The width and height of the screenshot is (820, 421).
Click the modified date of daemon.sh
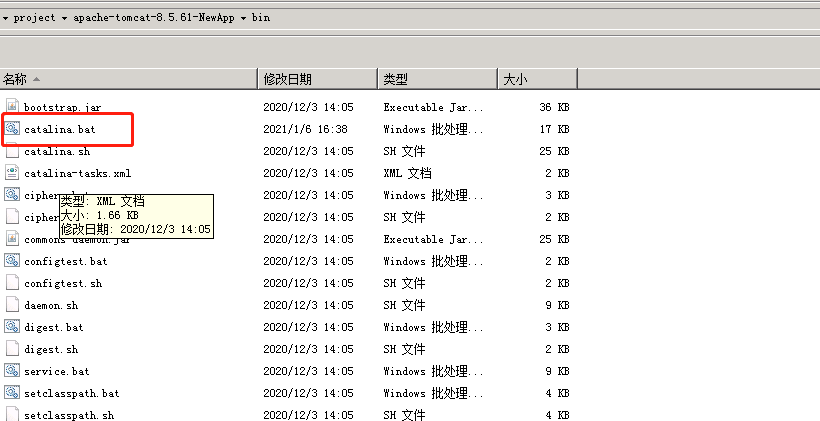[x=309, y=305]
